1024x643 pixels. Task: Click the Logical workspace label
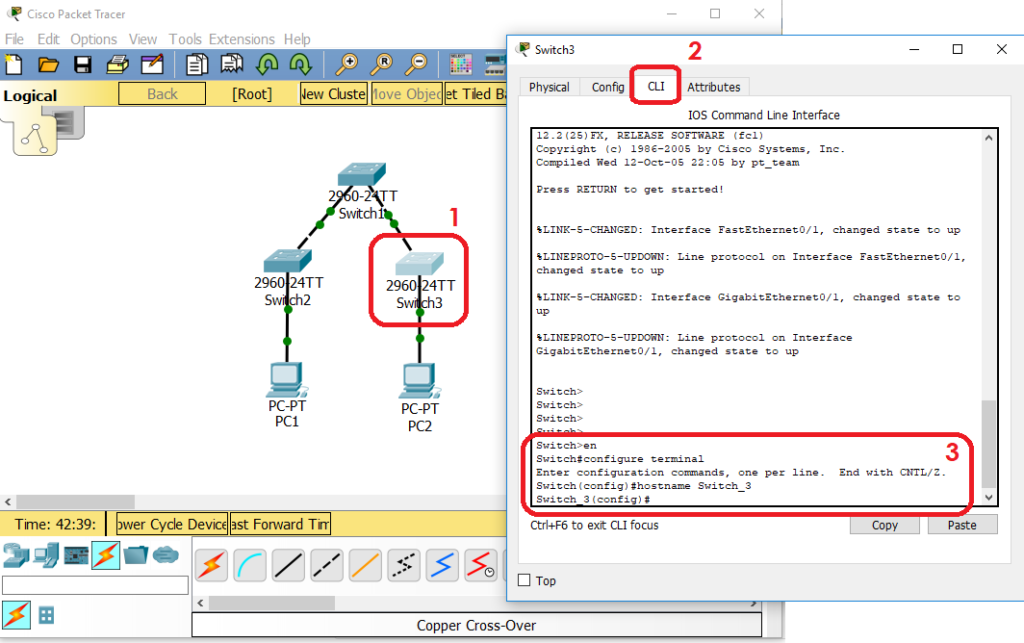pyautogui.click(x=30, y=95)
